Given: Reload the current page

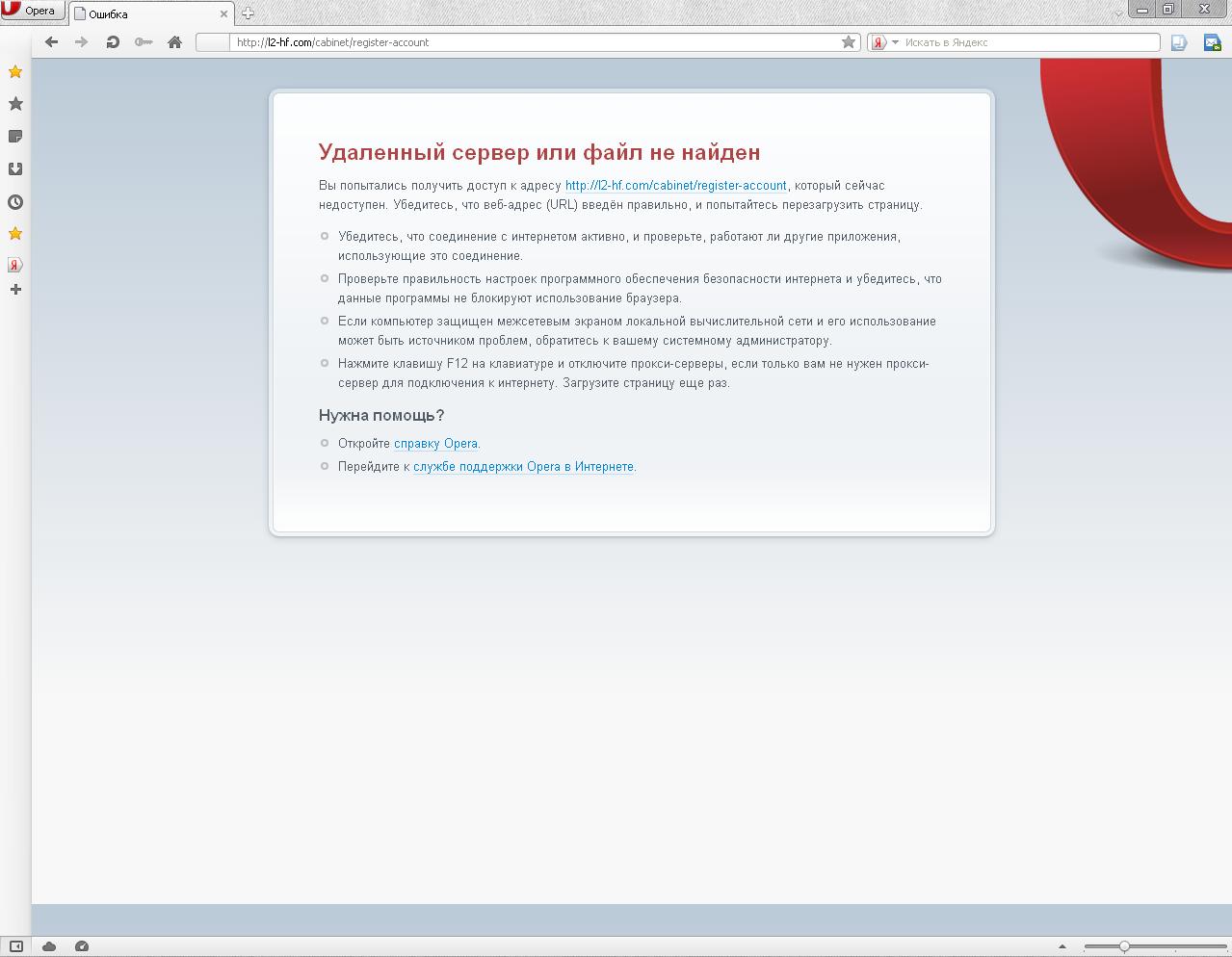Looking at the screenshot, I should click(113, 42).
